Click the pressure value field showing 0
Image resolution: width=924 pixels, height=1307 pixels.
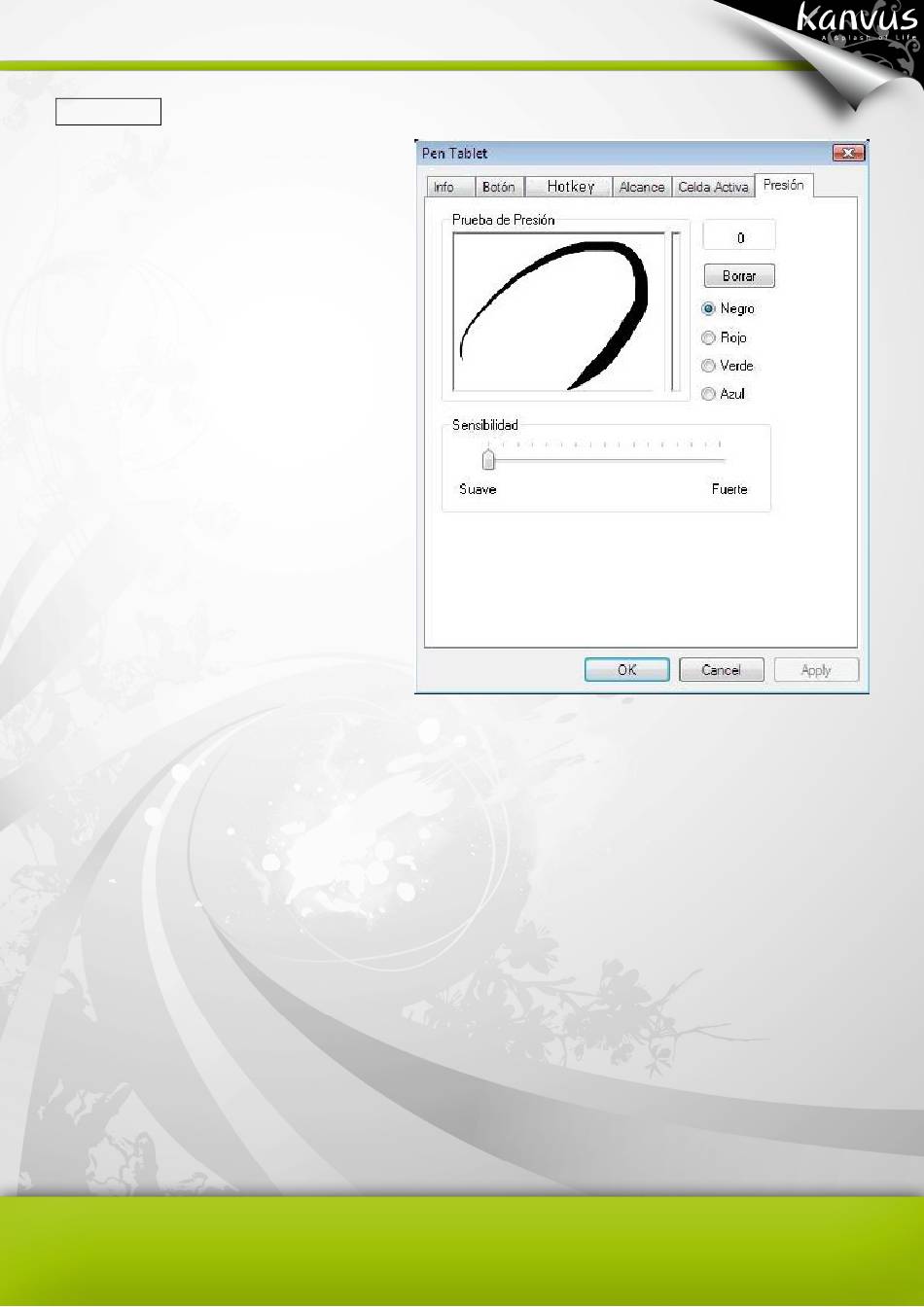point(739,237)
